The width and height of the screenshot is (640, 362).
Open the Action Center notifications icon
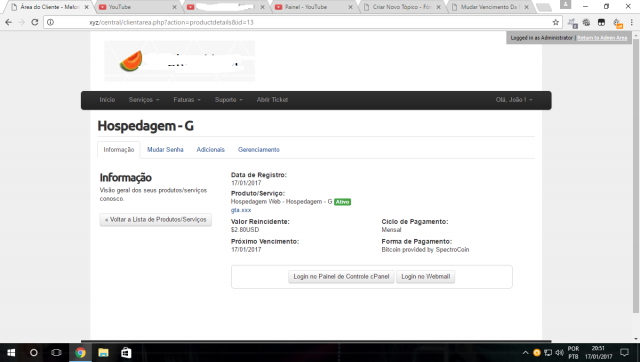pos(624,353)
